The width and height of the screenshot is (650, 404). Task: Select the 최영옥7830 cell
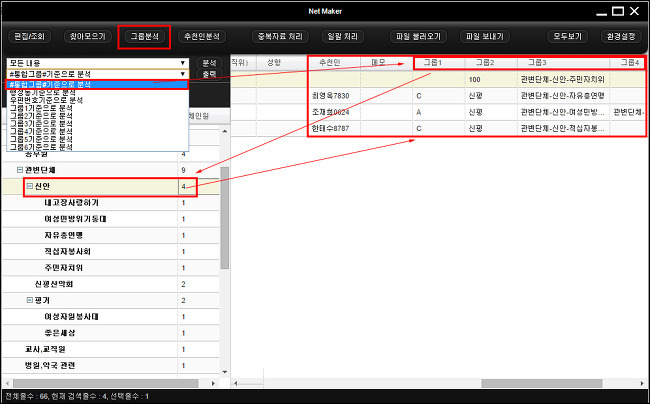coord(334,96)
